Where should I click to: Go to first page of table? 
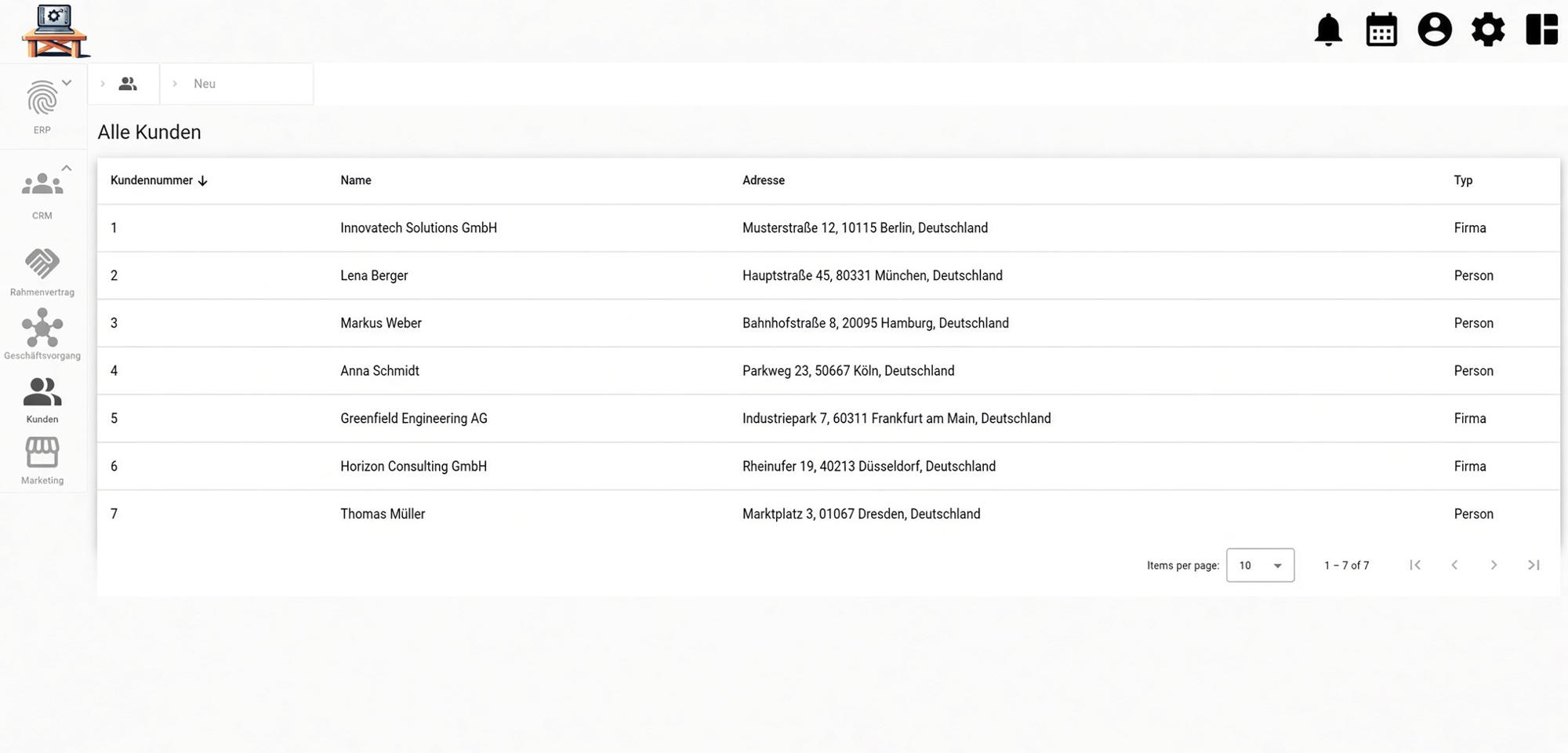[1415, 565]
